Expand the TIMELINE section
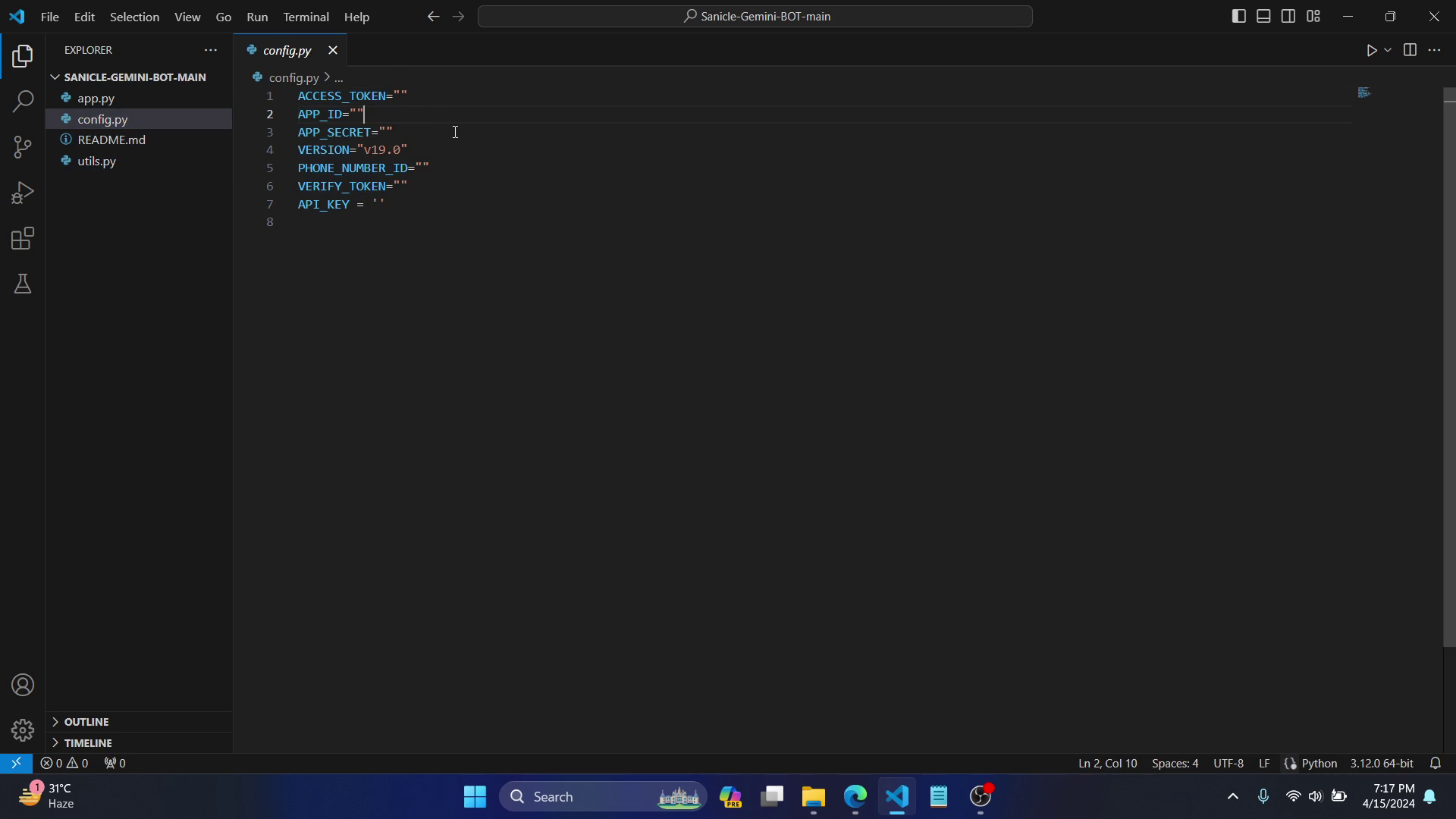 (x=88, y=743)
